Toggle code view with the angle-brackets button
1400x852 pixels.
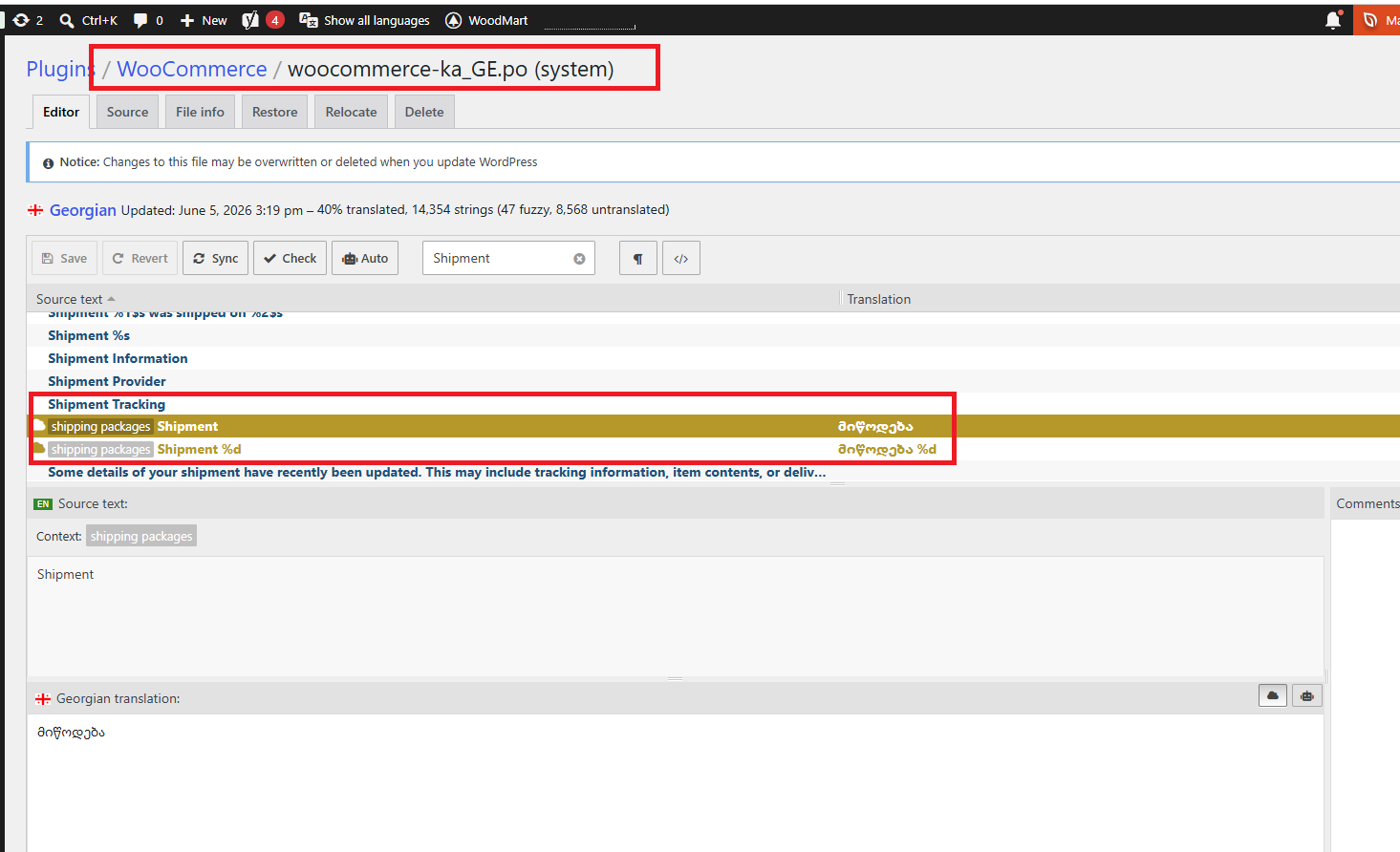click(681, 258)
